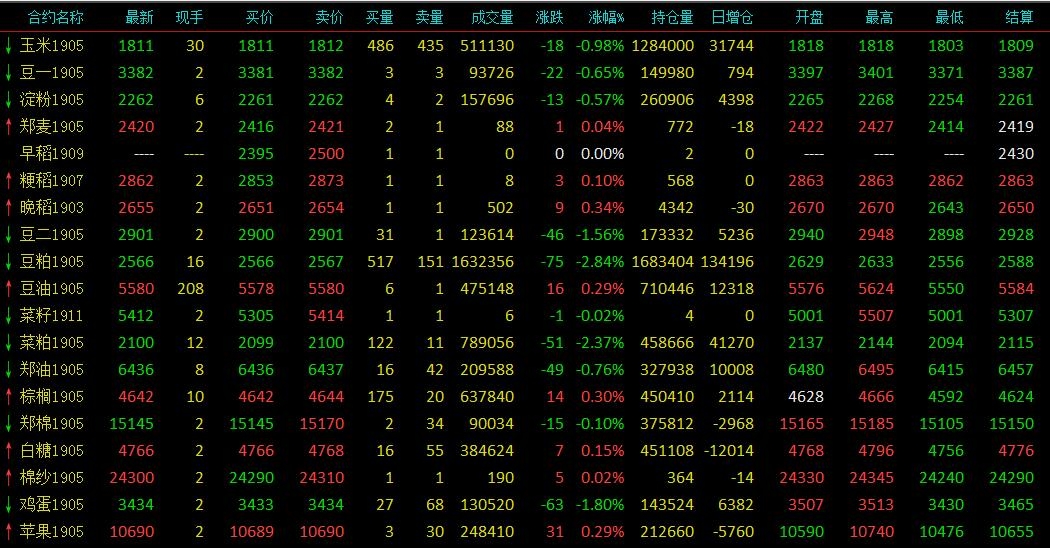Click the -1.56% change for 豆二1905
Image resolution: width=1050 pixels, height=548 pixels.
coord(600,235)
